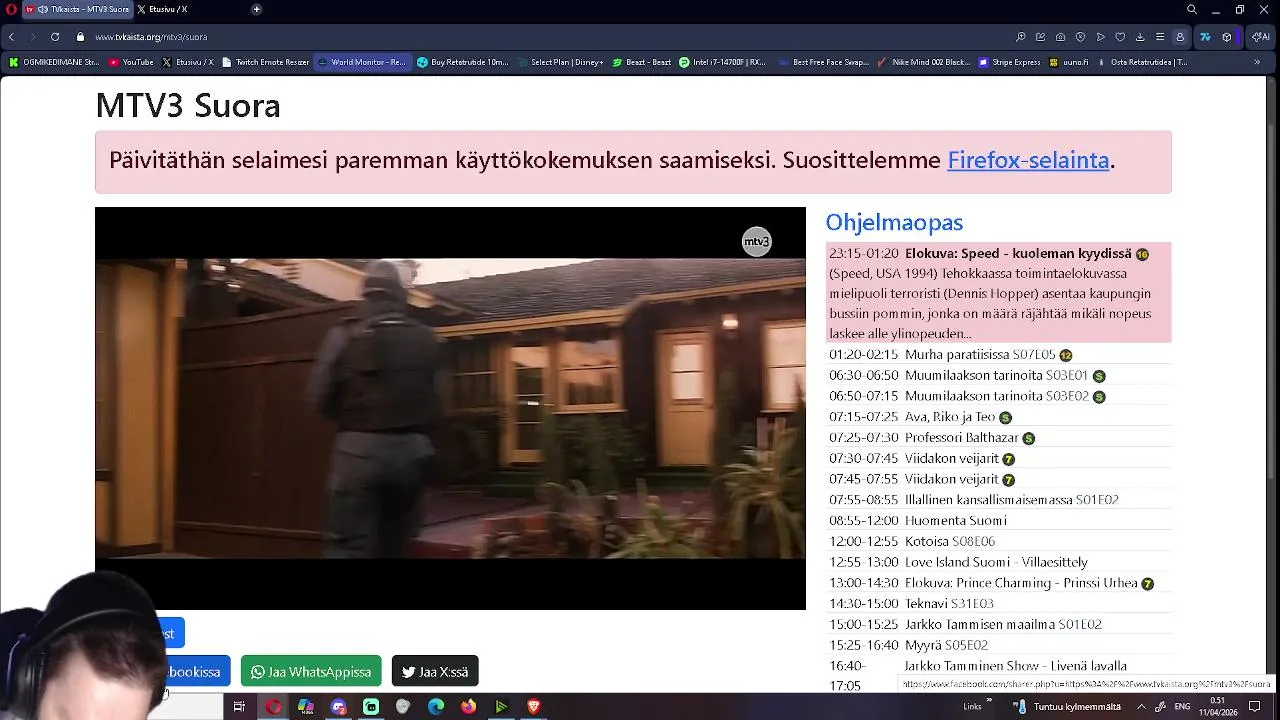Click the TV extension icon in toolbar
1280x720 pixels.
(x=1205, y=37)
